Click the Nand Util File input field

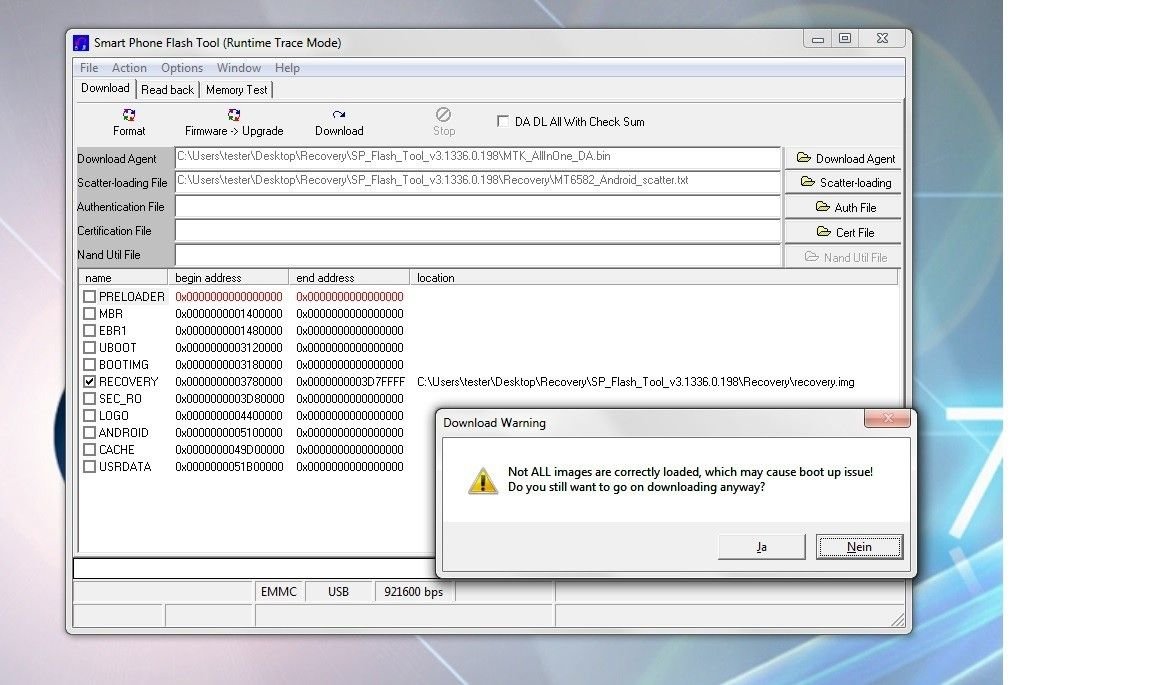coord(478,255)
